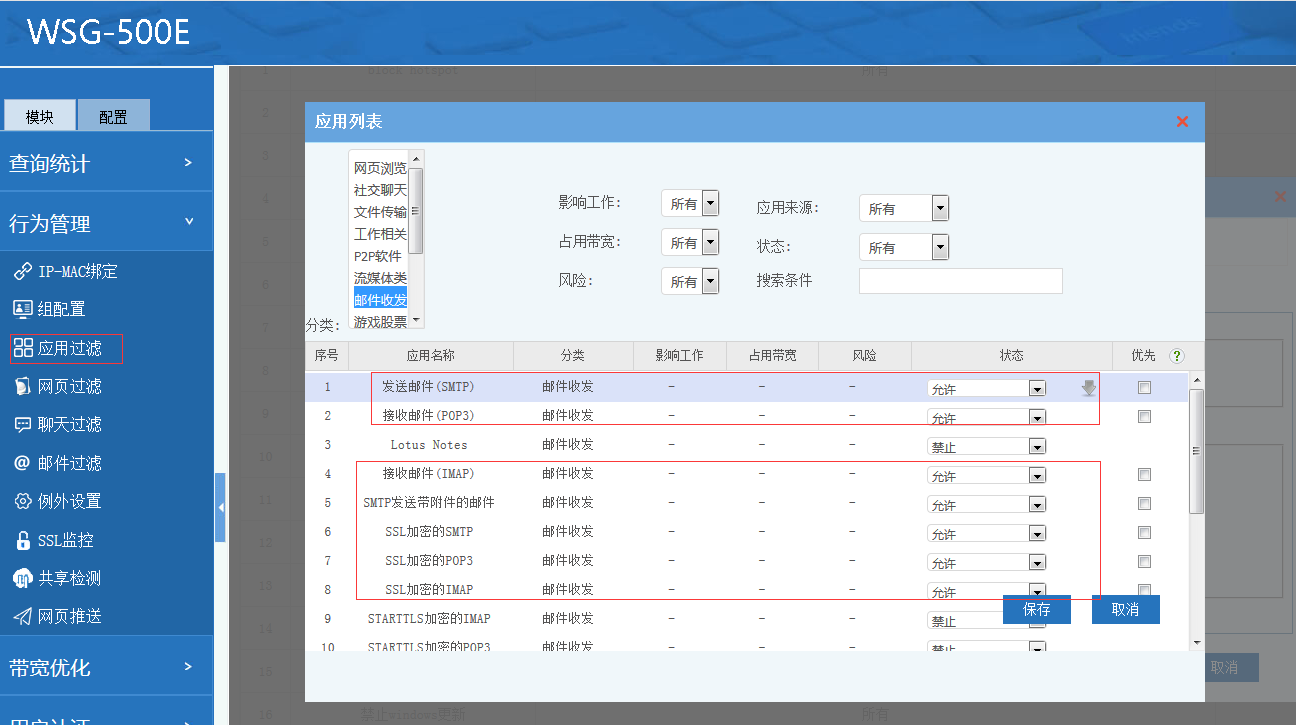Expand the 查询统计 menu section
This screenshot has height=725, width=1296.
tap(106, 163)
